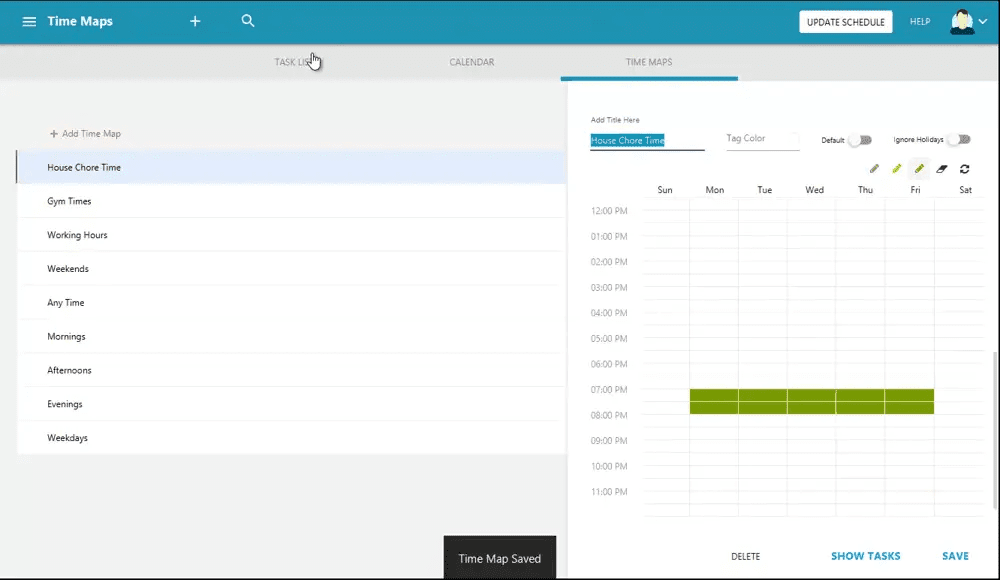Viewport: 1000px width, 580px height.
Task: Click the circular arrows reset icon
Action: click(964, 169)
